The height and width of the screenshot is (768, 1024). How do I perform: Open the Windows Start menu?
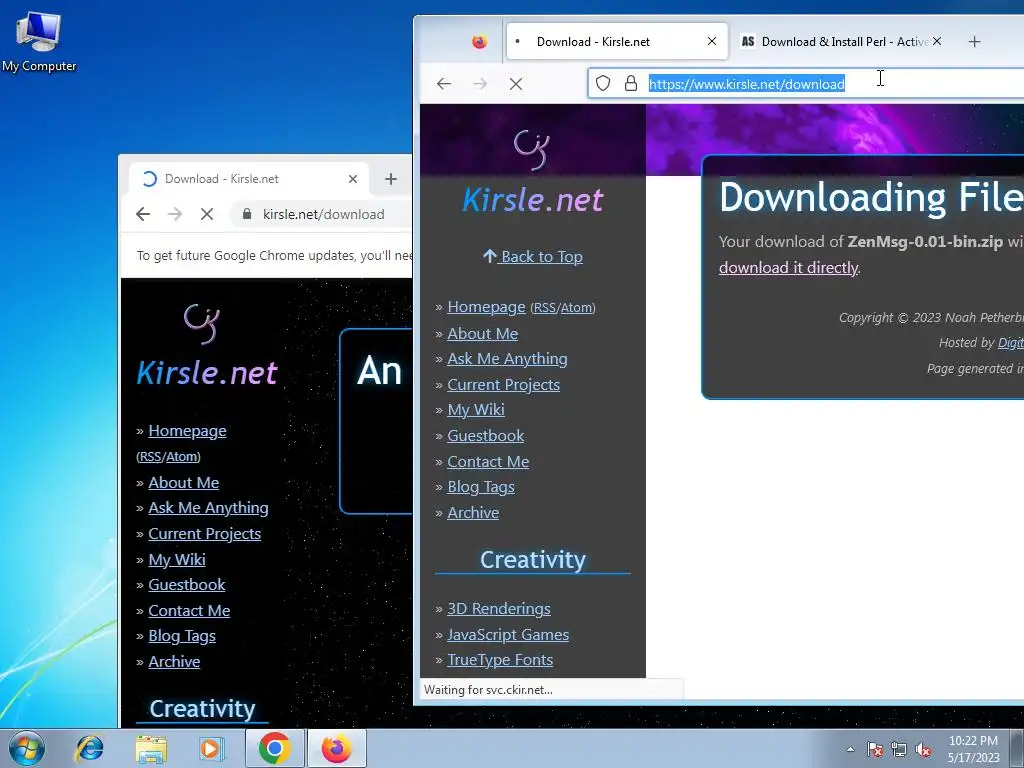tap(27, 748)
